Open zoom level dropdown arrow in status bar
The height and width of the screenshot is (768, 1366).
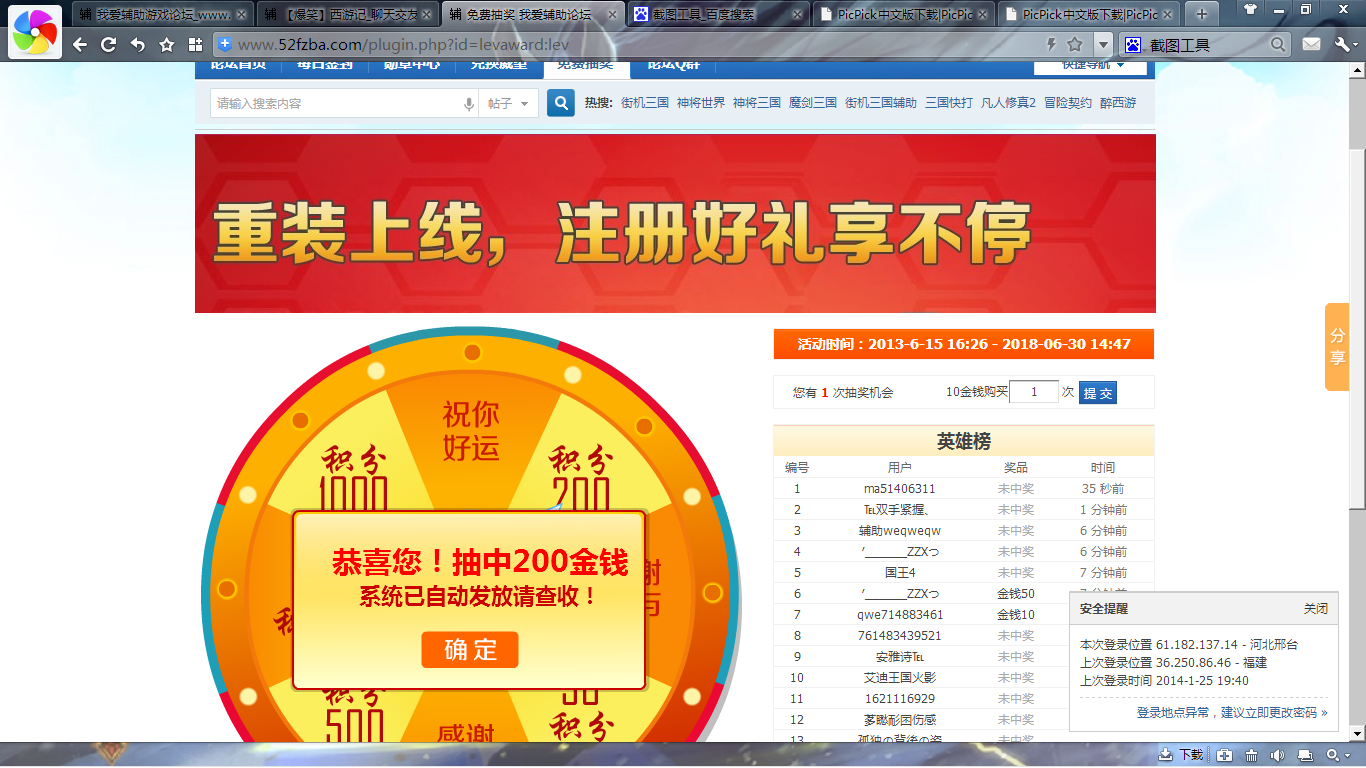pos(1349,755)
